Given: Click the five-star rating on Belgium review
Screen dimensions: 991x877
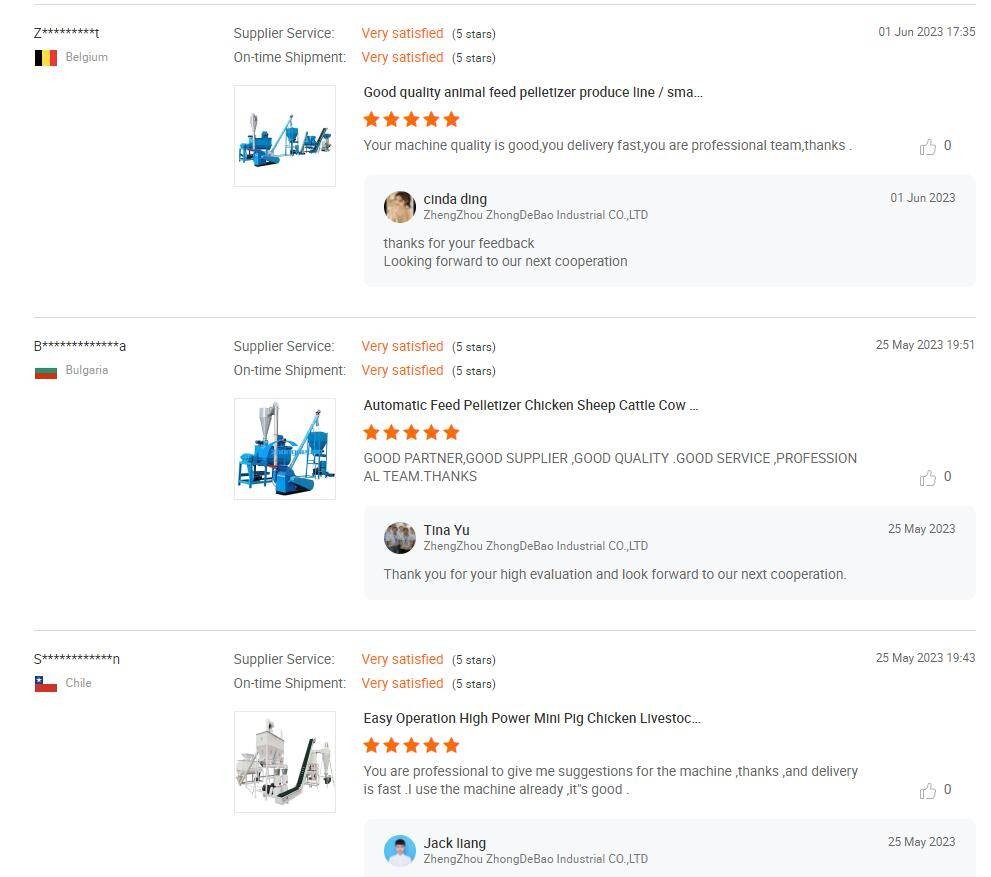Looking at the screenshot, I should click(411, 119).
